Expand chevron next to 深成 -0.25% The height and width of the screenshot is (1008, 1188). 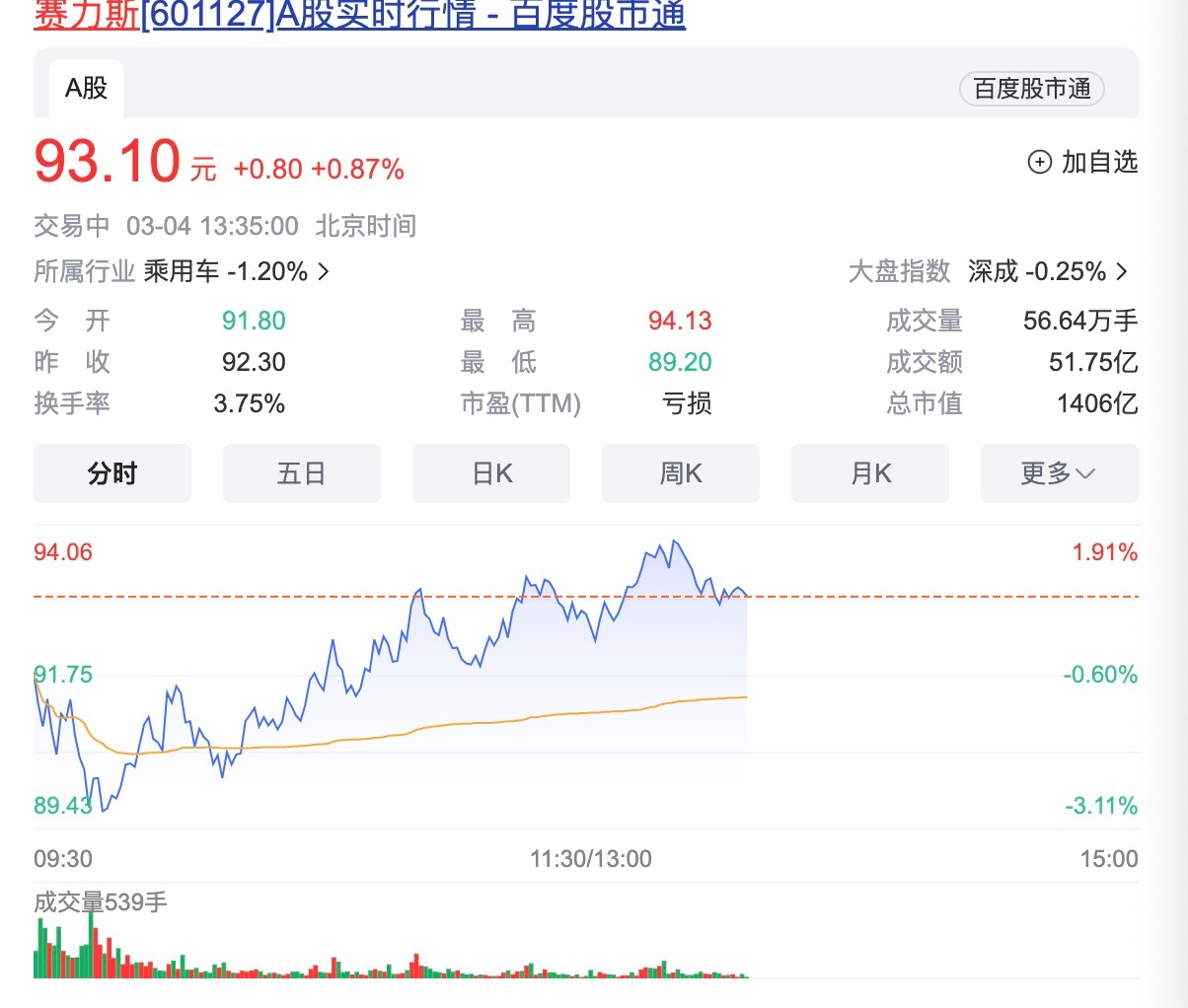pos(1122,271)
